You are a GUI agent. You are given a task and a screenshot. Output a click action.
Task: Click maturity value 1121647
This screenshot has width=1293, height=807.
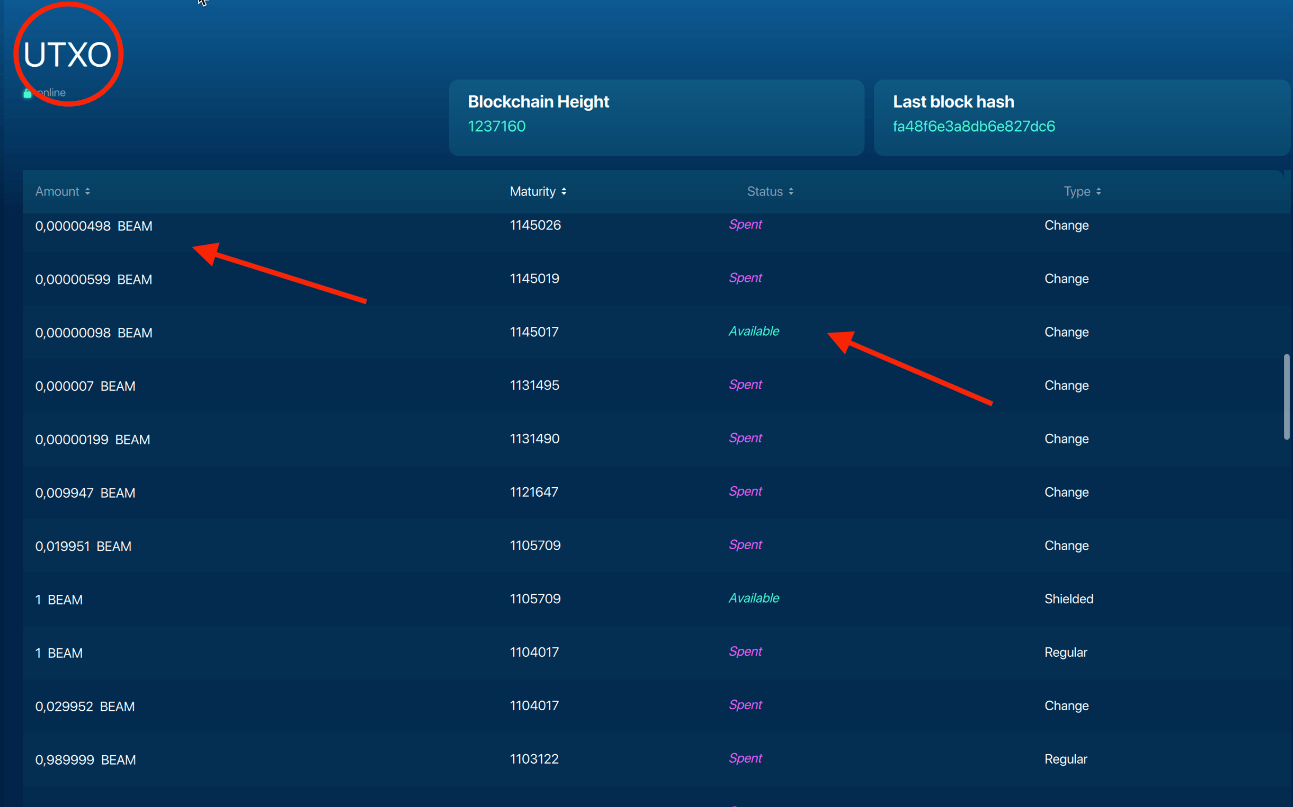[x=534, y=492]
